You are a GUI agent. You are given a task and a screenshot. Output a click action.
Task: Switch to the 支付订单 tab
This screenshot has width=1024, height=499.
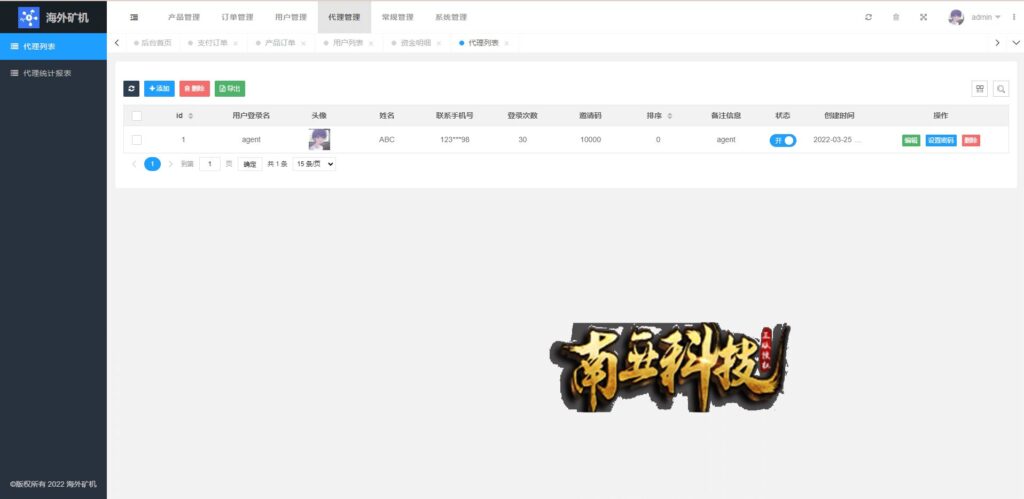pyautogui.click(x=212, y=43)
